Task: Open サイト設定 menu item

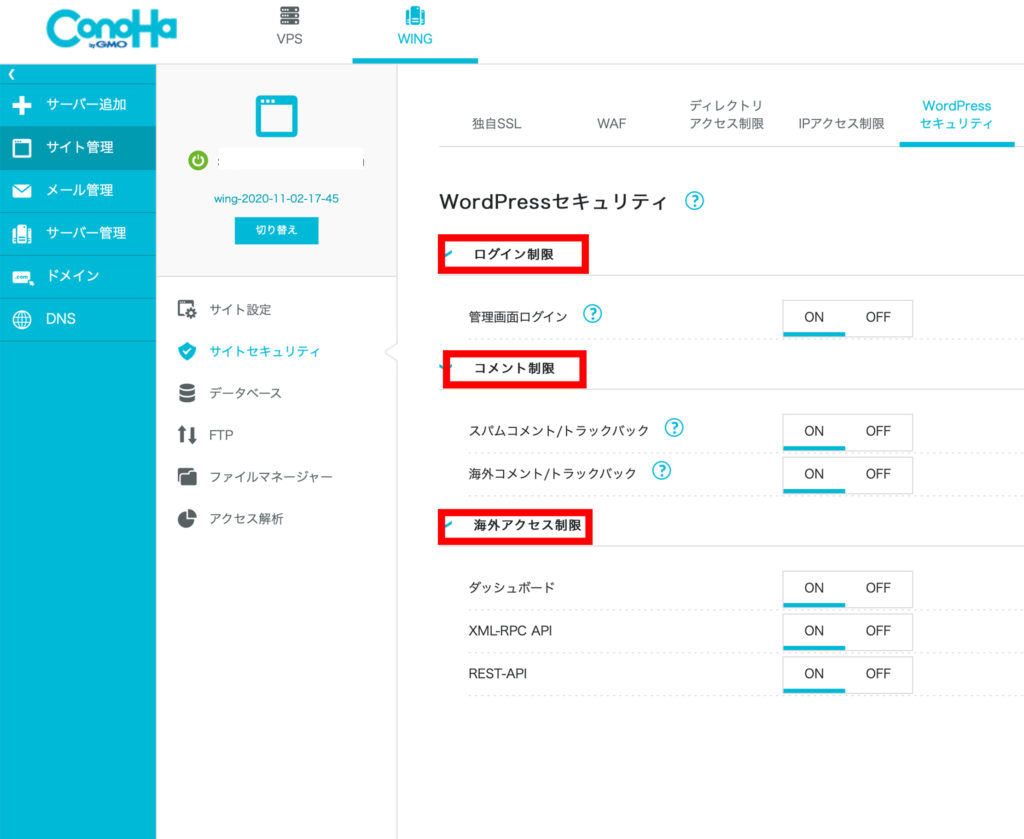Action: coord(240,309)
